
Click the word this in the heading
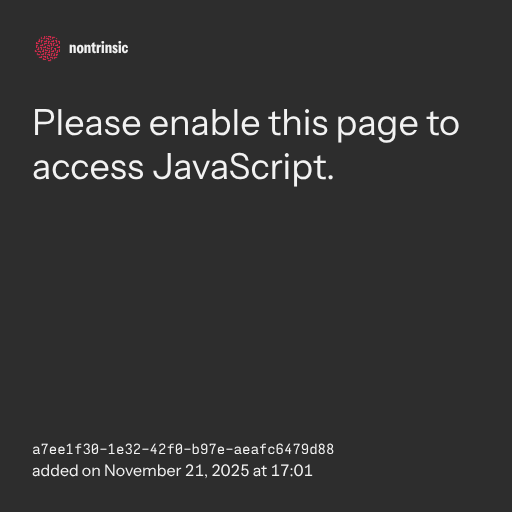(x=298, y=123)
